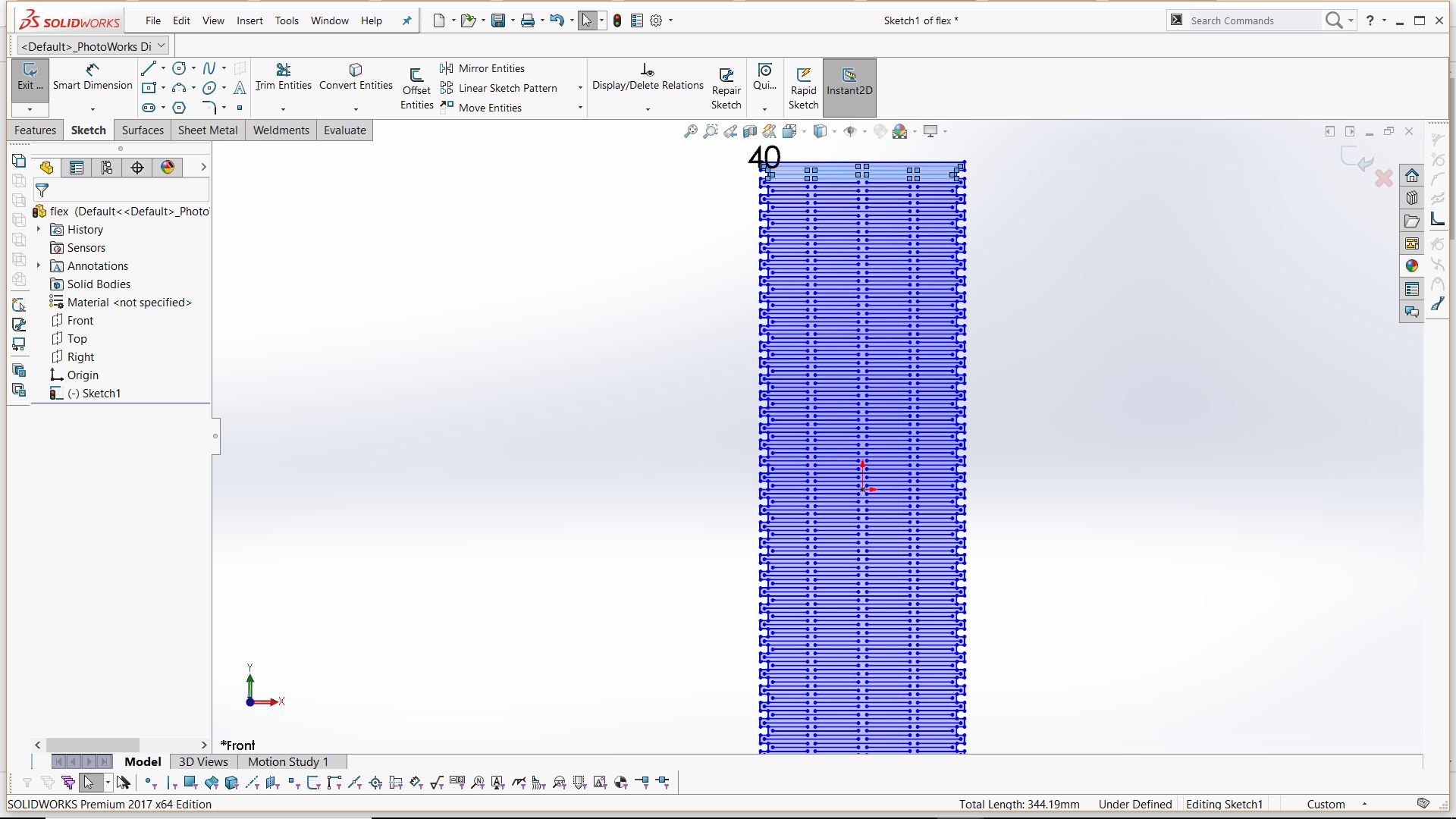1456x819 pixels.
Task: Click the Appearances color ball in the task pane
Action: [1411, 266]
